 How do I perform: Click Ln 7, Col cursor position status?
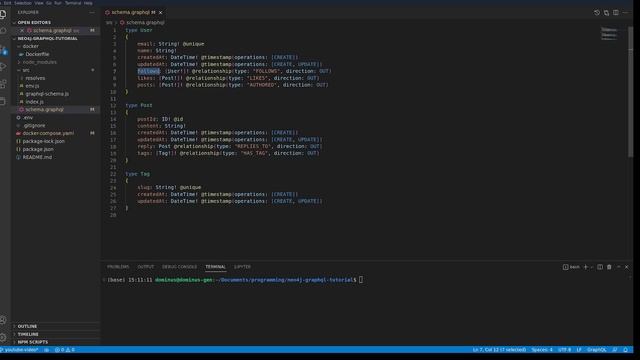(x=499, y=350)
